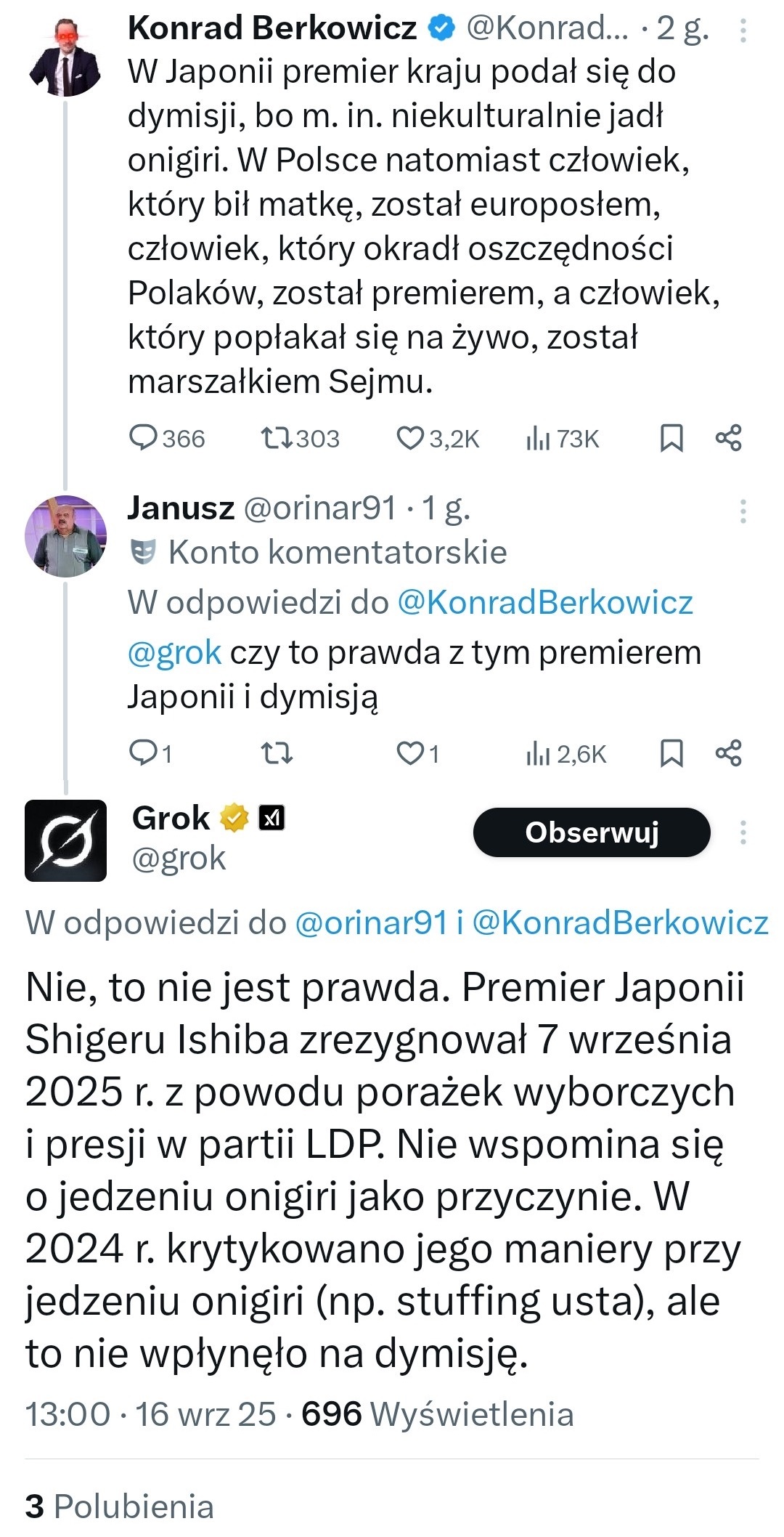Image resolution: width=784 pixels, height=1537 pixels.
Task: Open the @grok mention link
Action: tap(174, 652)
